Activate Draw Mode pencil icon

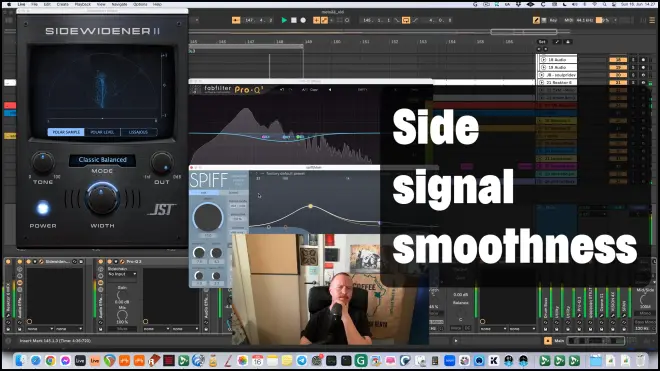coord(536,20)
